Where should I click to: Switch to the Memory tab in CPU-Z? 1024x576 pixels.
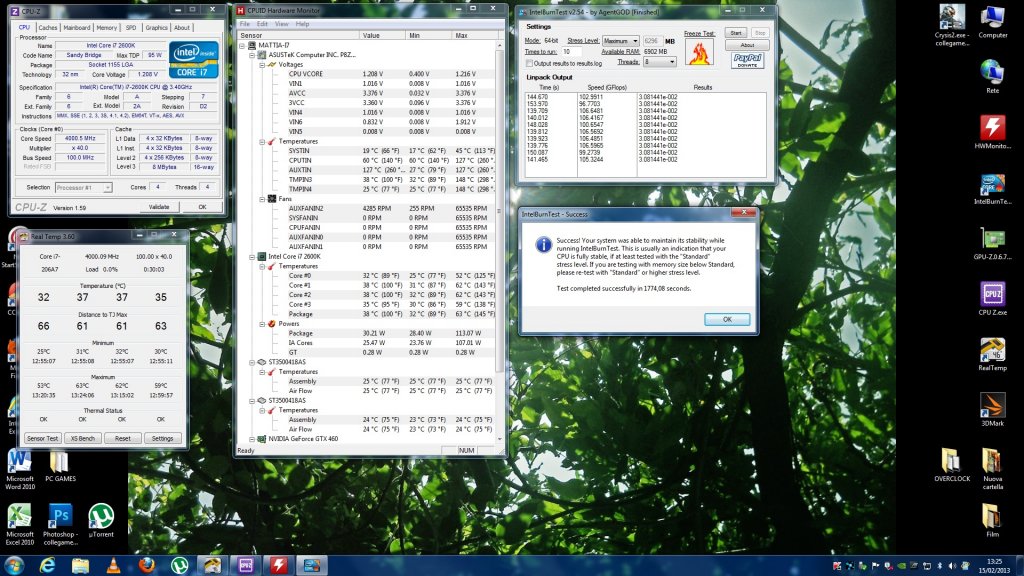(x=106, y=28)
